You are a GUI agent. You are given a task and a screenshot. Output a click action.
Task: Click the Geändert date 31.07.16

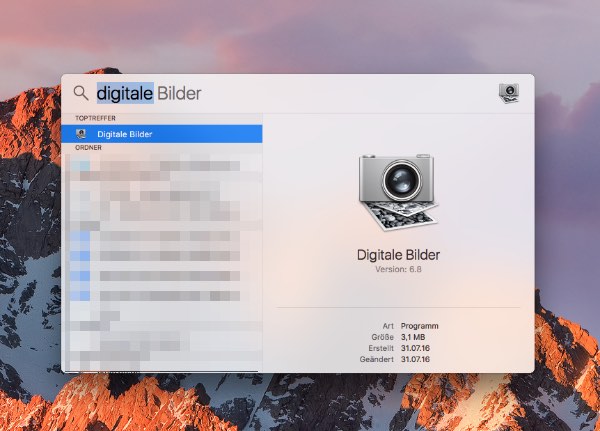pyautogui.click(x=415, y=359)
